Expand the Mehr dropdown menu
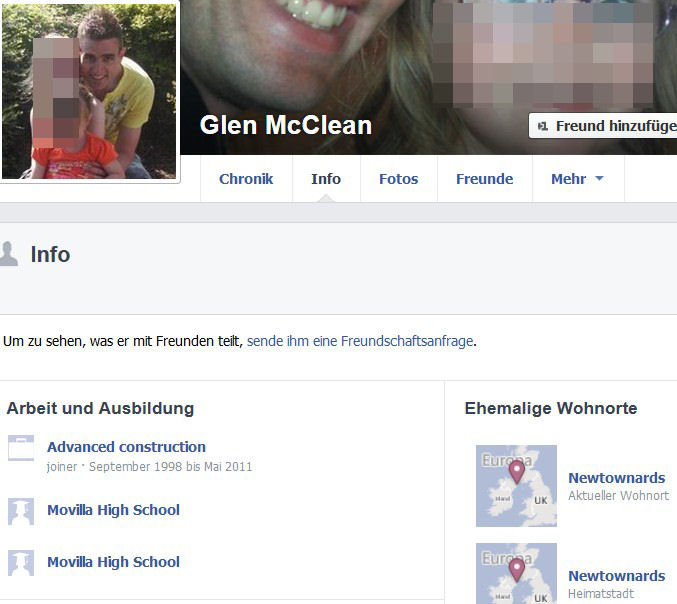The height and width of the screenshot is (604, 677). coord(578,179)
